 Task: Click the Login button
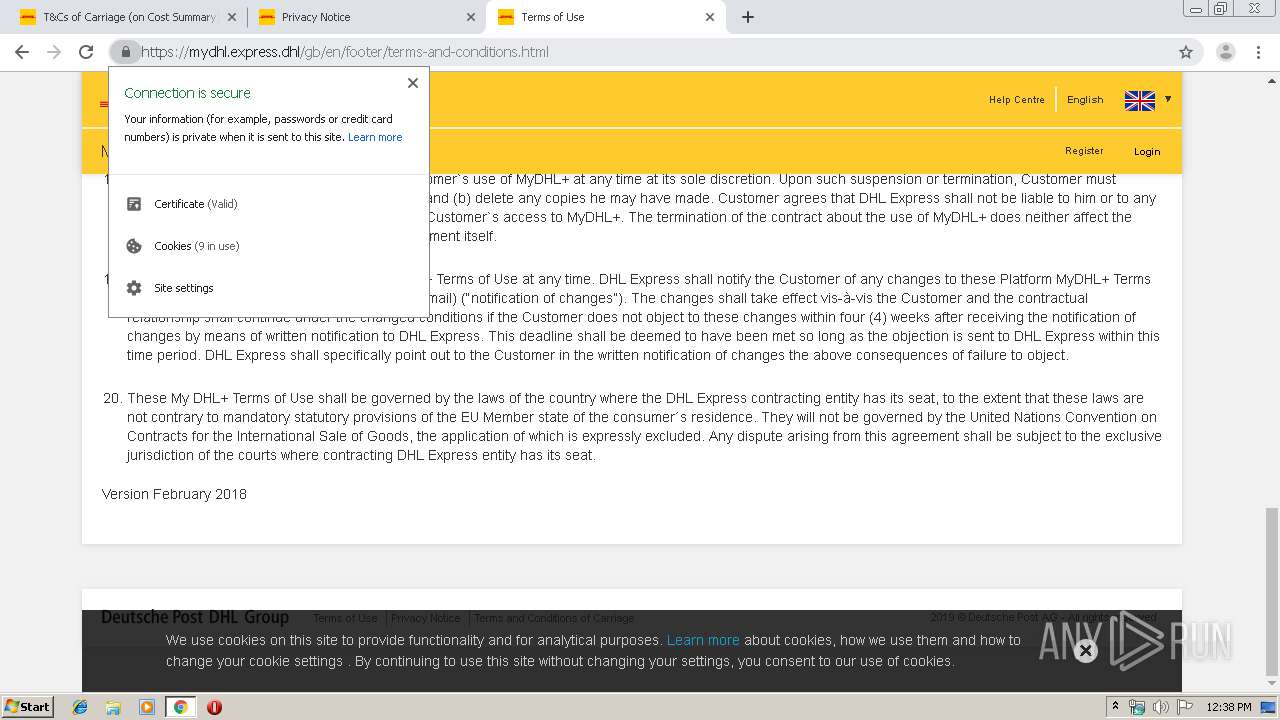(1147, 152)
